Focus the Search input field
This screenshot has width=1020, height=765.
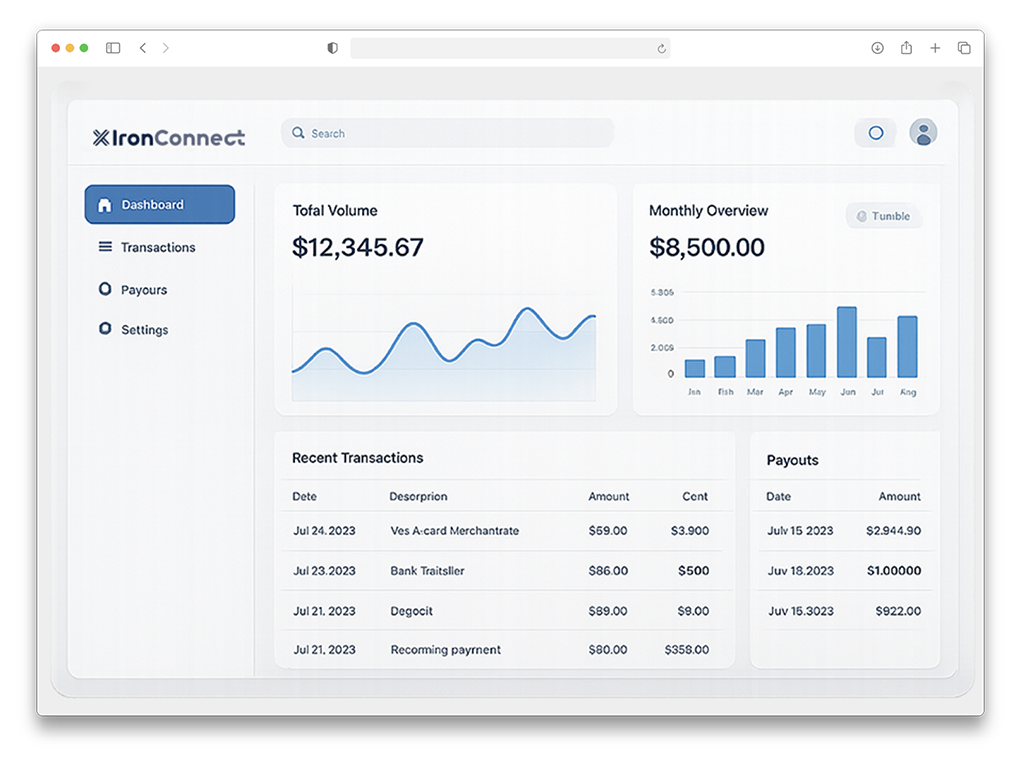450,133
